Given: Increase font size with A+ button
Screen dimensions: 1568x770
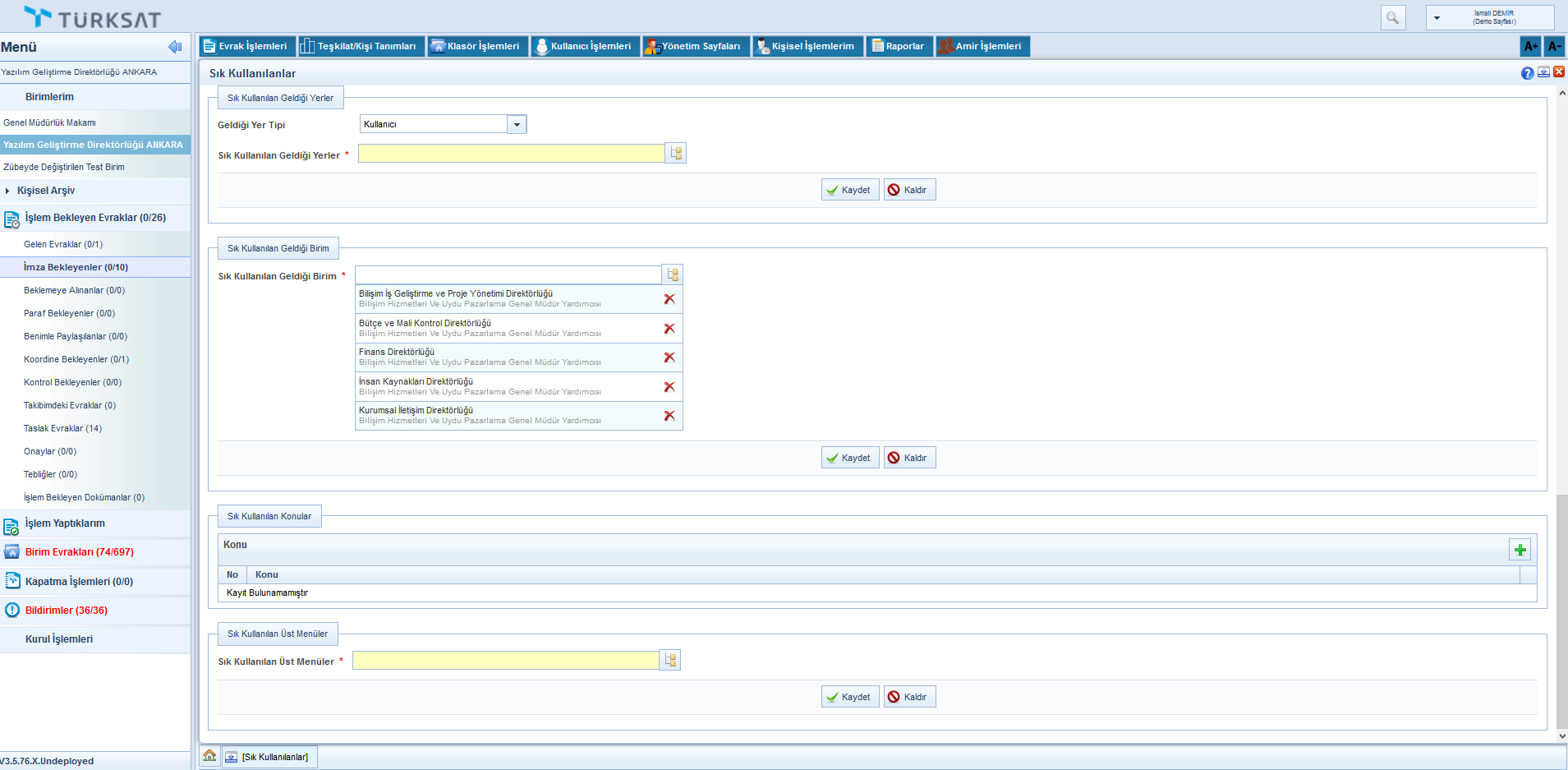Looking at the screenshot, I should [1530, 46].
